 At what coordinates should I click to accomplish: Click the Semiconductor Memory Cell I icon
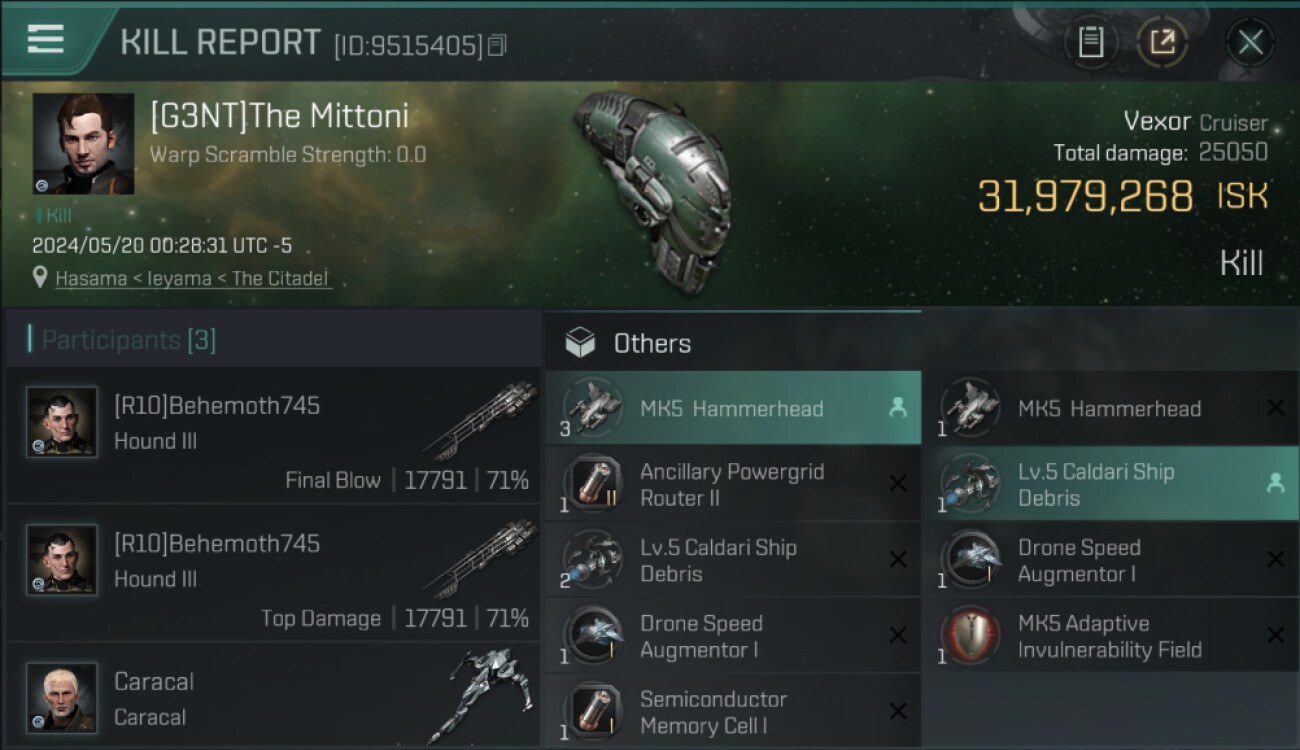593,712
